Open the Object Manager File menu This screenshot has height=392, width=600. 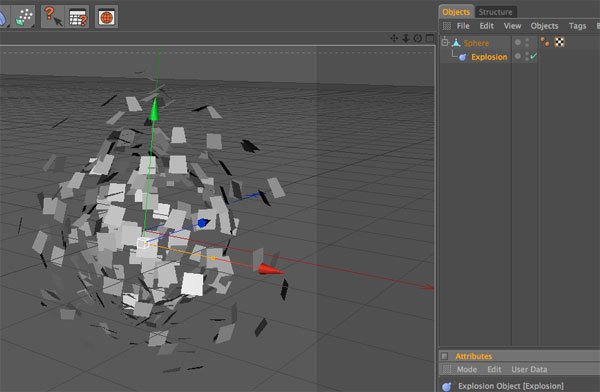(x=463, y=26)
